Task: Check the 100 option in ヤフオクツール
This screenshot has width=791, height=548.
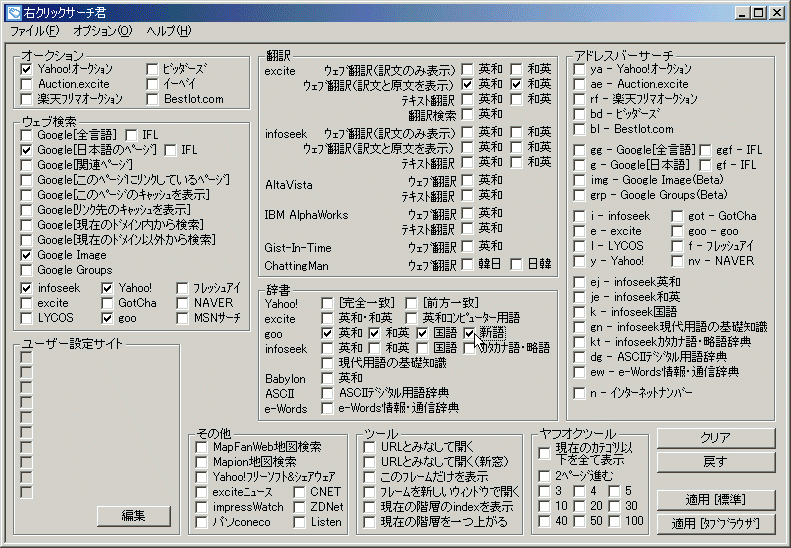Action: tap(614, 521)
